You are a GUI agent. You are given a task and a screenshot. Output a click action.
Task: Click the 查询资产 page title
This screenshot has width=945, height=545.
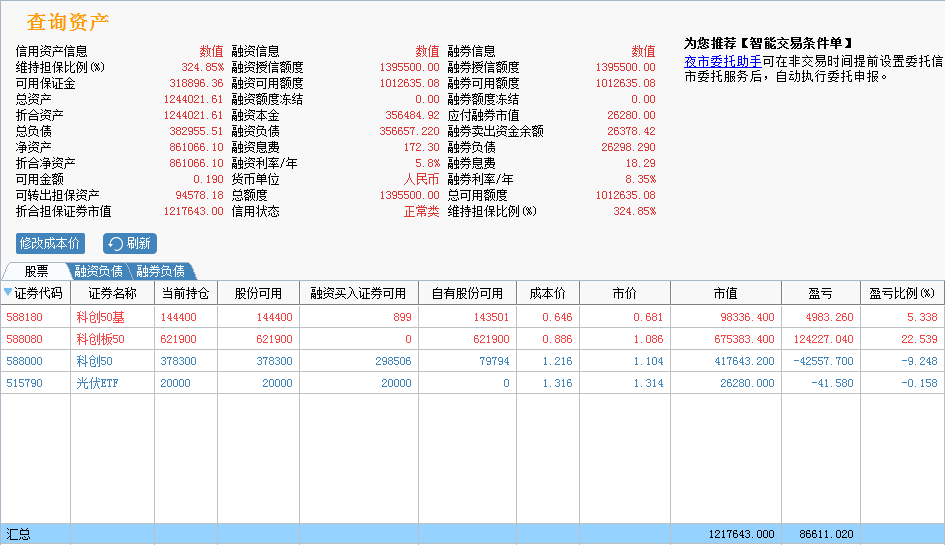[68, 22]
